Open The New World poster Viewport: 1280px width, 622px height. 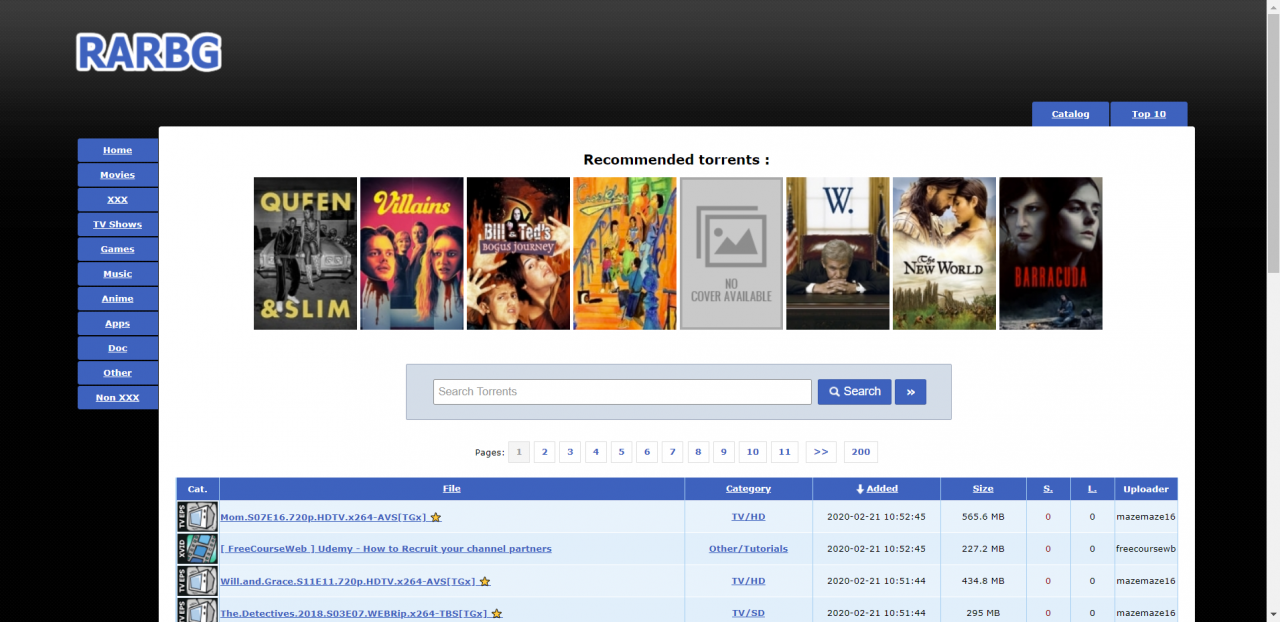[944, 253]
